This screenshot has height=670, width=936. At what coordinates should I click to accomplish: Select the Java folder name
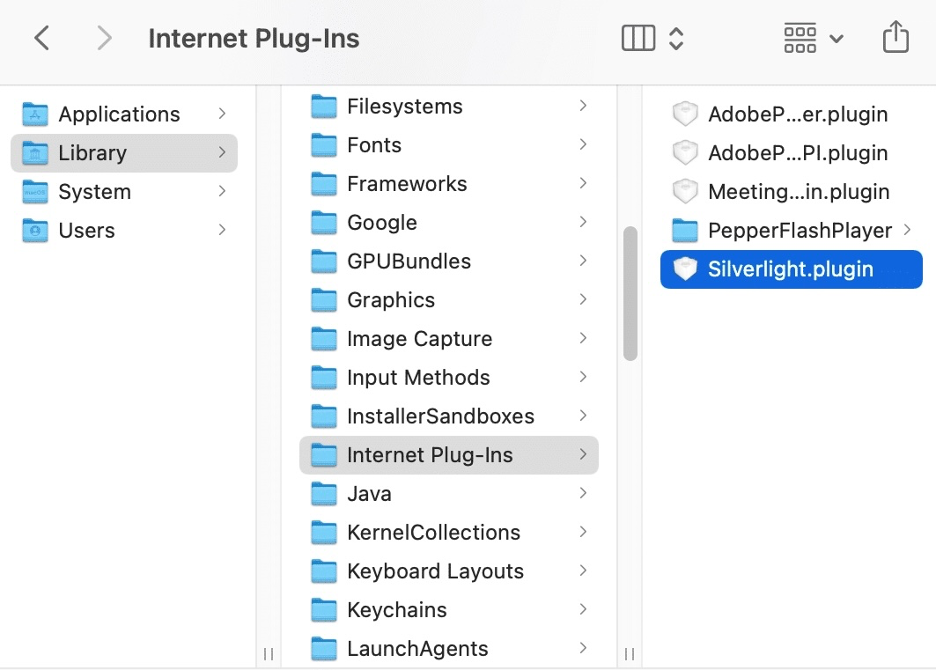coord(370,494)
